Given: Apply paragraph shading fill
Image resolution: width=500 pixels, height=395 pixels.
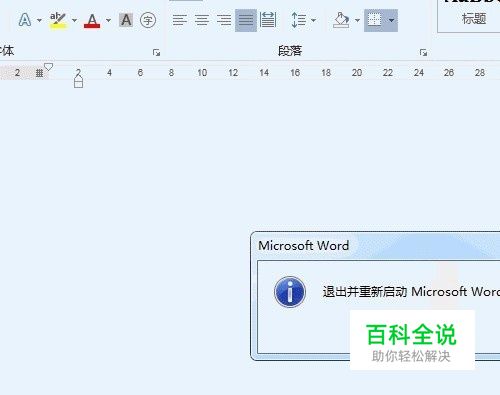Looking at the screenshot, I should point(341,20).
